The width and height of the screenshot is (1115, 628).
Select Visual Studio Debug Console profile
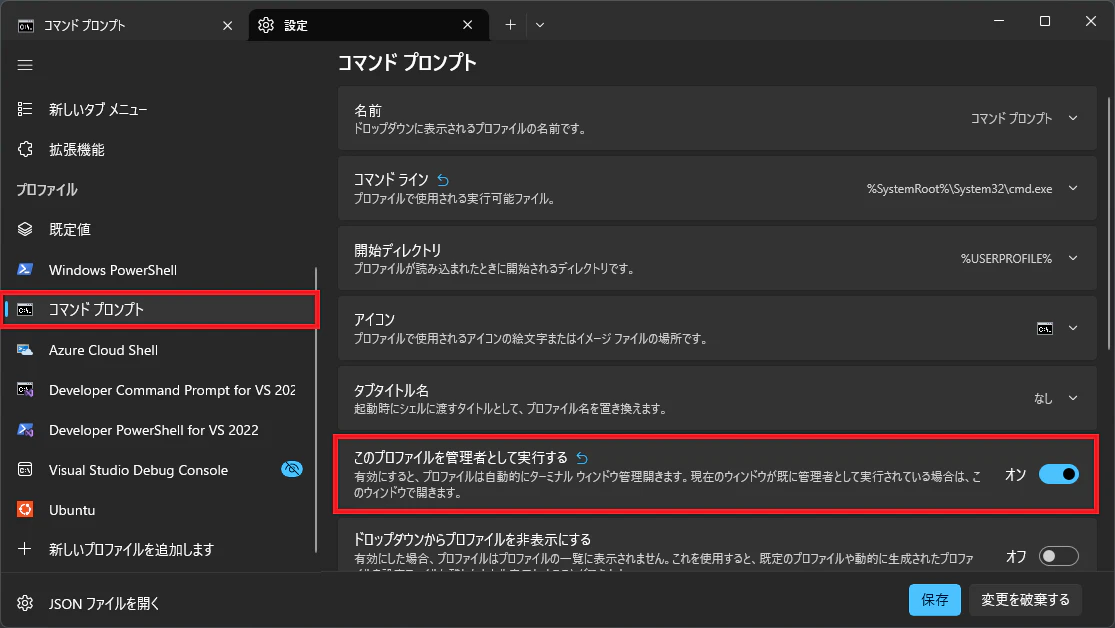tap(159, 470)
